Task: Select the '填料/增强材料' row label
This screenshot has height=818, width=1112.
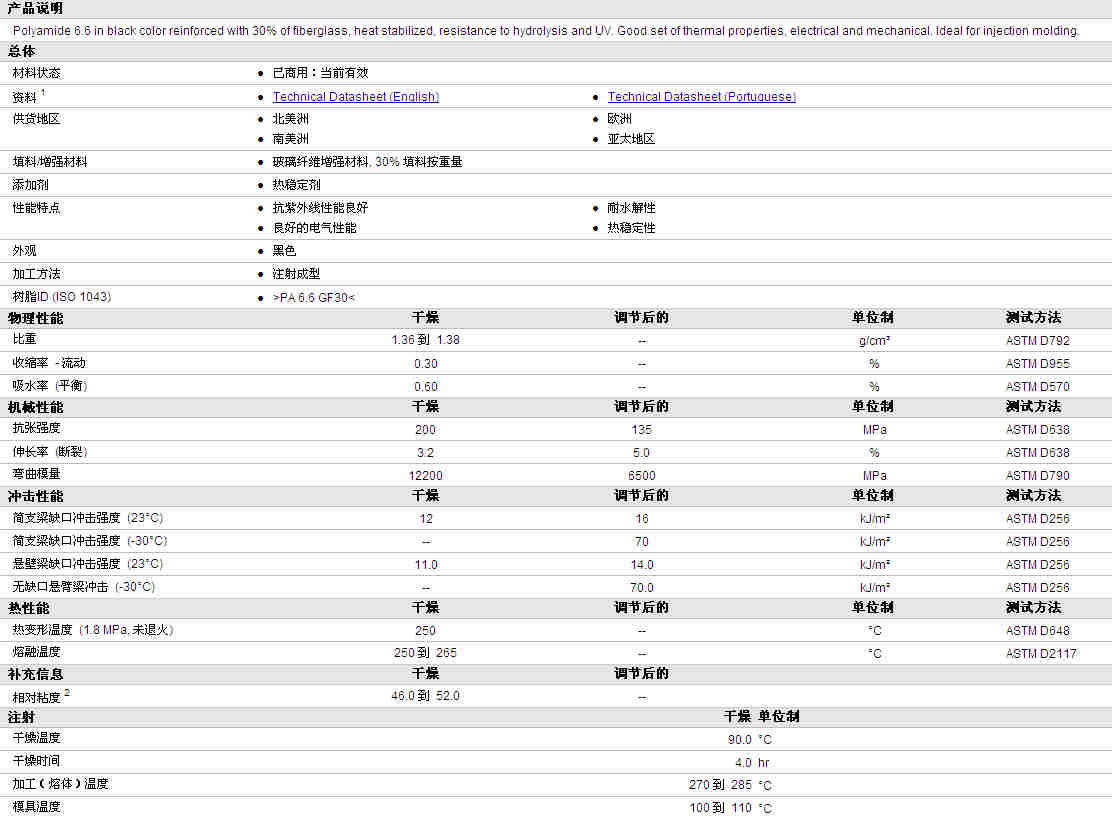Action: tap(50, 162)
